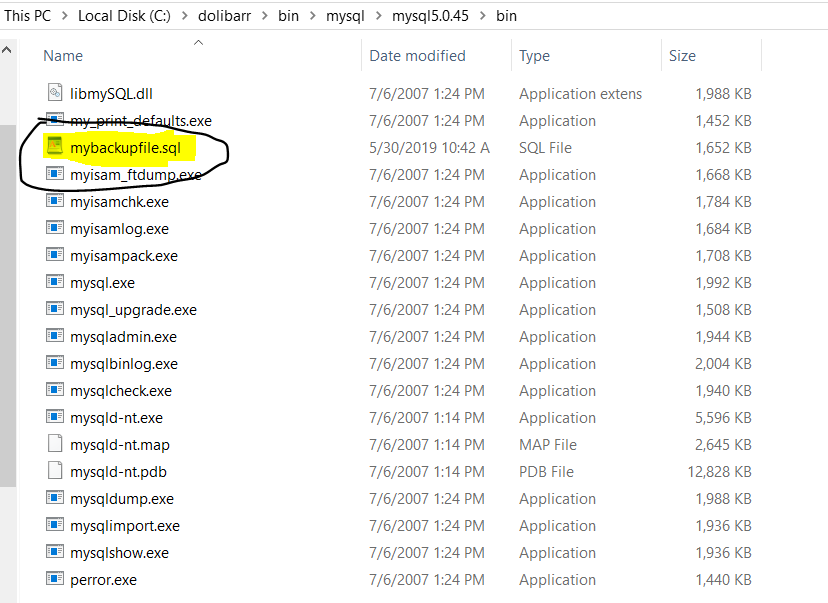Sort the list by Size column
Screen dimensions: 828x603
(682, 56)
